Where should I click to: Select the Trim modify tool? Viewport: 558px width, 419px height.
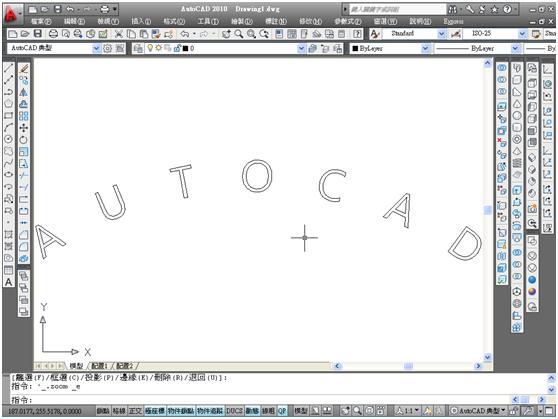(x=23, y=176)
